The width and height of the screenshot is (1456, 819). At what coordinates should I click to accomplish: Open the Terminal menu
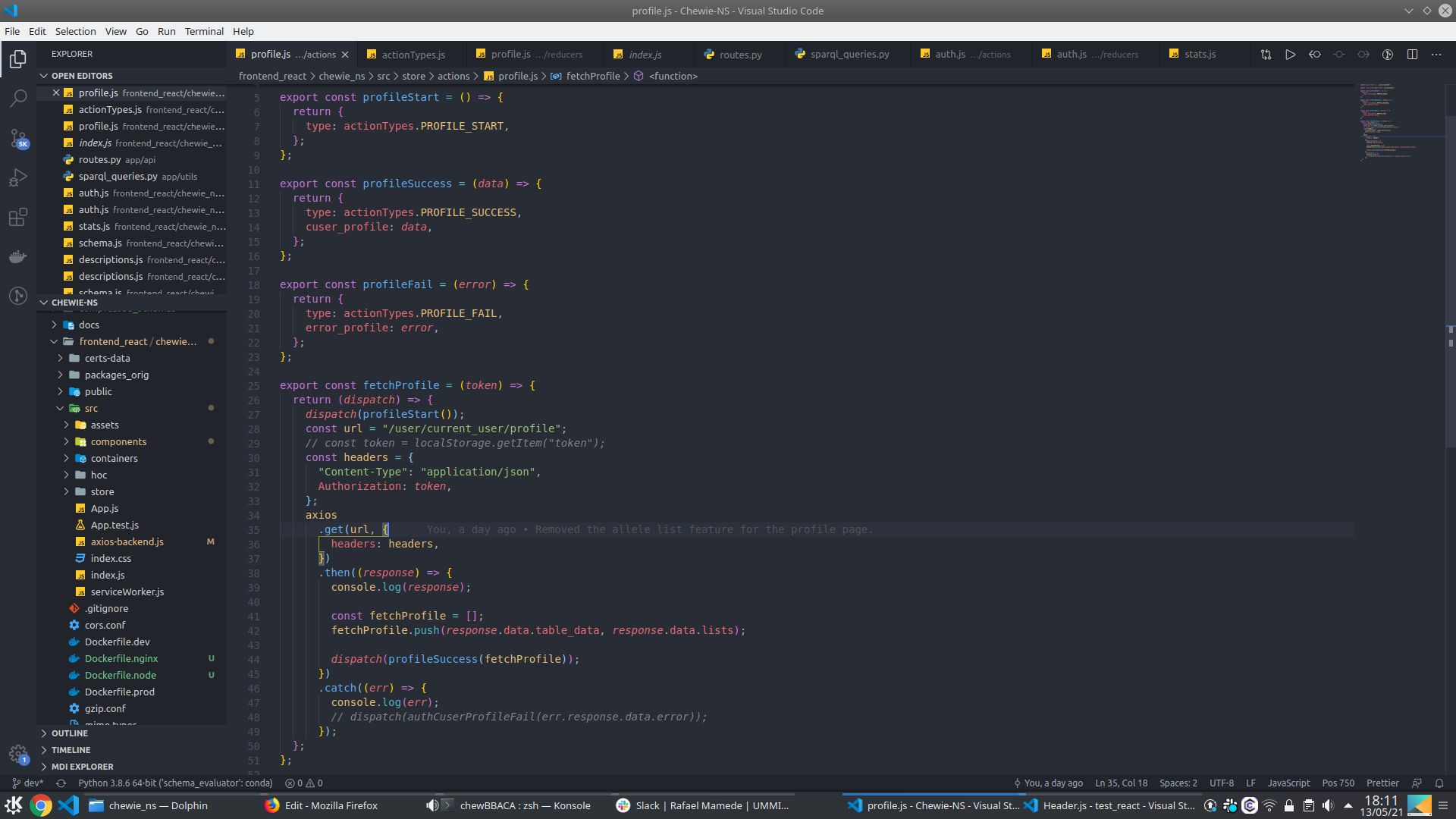[204, 31]
